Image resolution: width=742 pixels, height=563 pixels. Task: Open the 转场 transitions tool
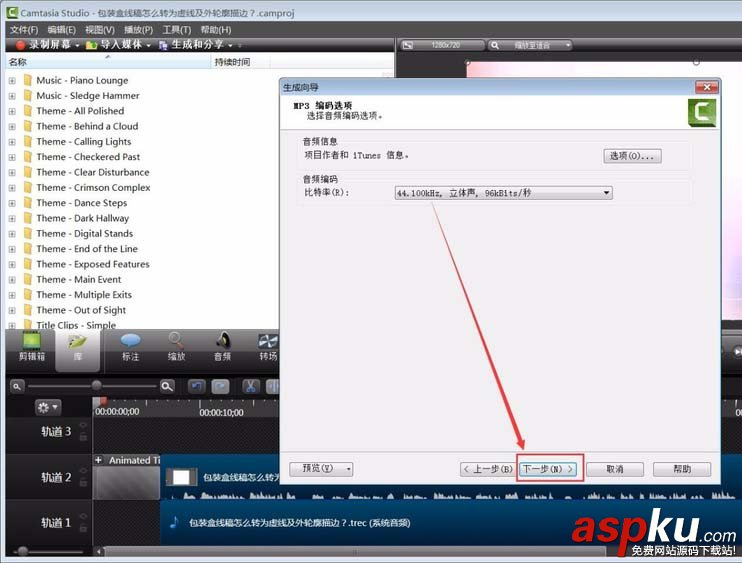tap(268, 348)
